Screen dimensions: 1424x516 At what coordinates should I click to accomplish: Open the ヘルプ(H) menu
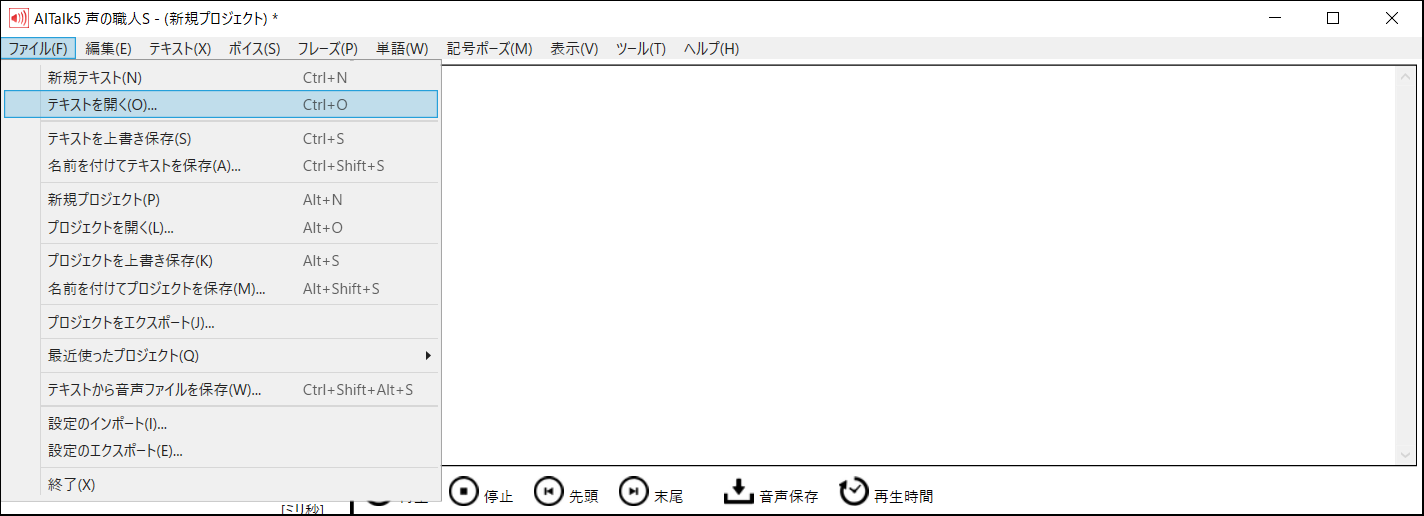point(711,48)
